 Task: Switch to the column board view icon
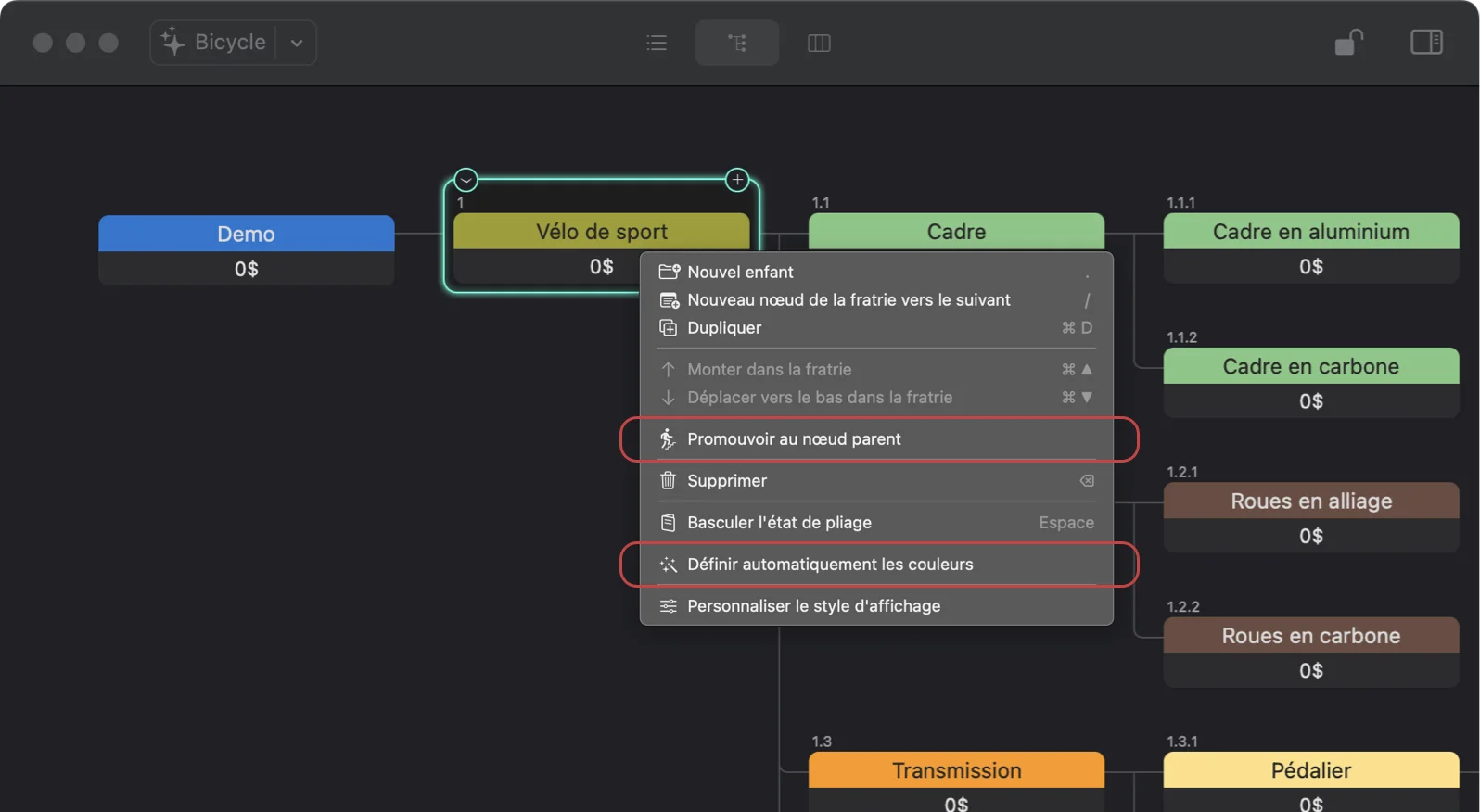click(819, 43)
